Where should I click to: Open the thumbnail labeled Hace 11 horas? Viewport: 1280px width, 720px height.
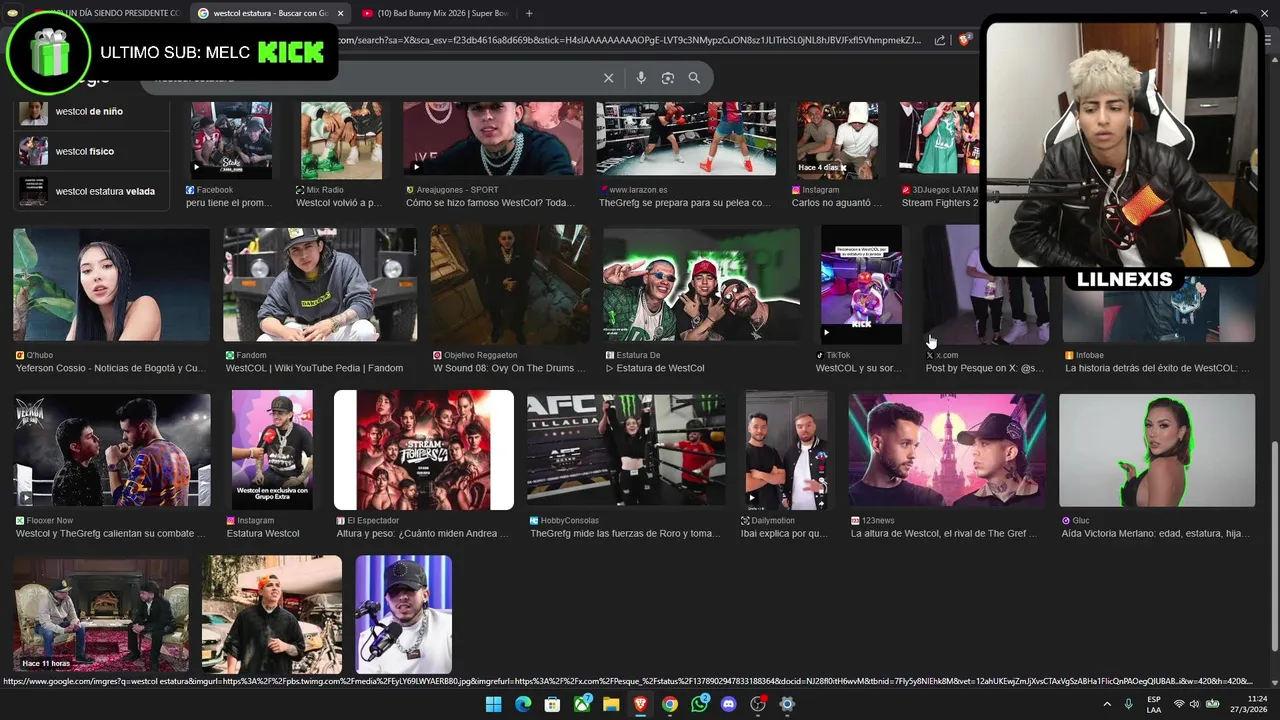pyautogui.click(x=101, y=614)
